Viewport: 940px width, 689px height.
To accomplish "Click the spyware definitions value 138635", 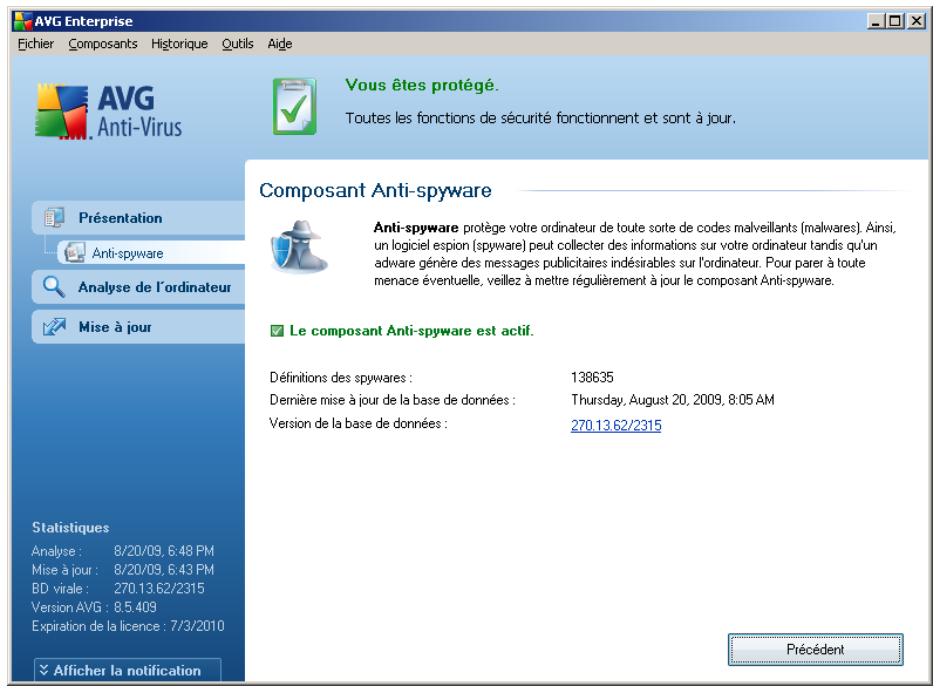I will click(592, 377).
